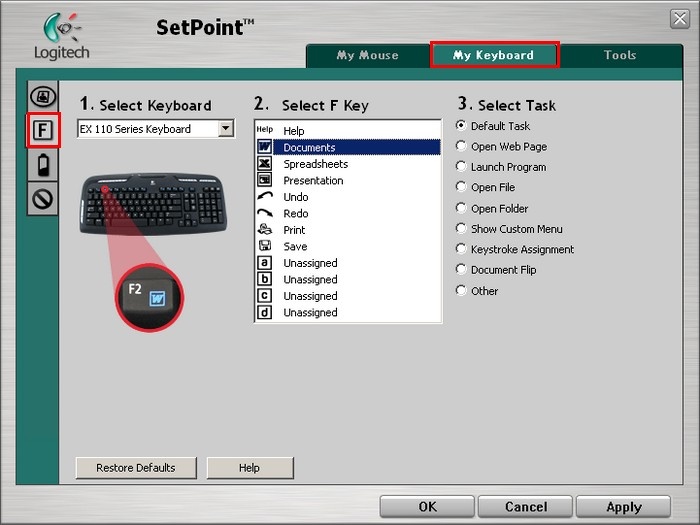Open the inactive keys sidebar icon
700x525 pixels.
click(x=43, y=199)
